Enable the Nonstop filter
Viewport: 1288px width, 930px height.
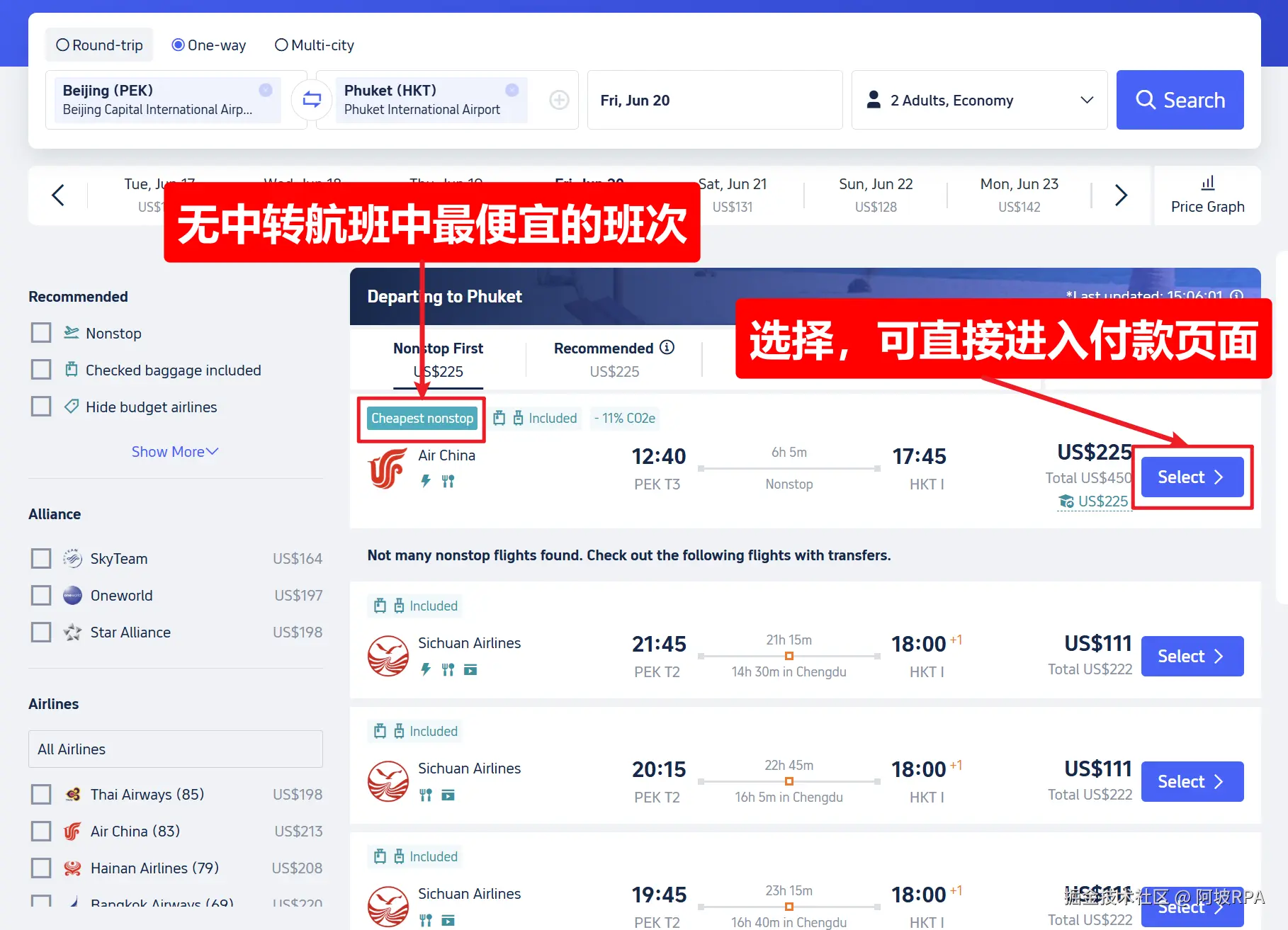[41, 333]
